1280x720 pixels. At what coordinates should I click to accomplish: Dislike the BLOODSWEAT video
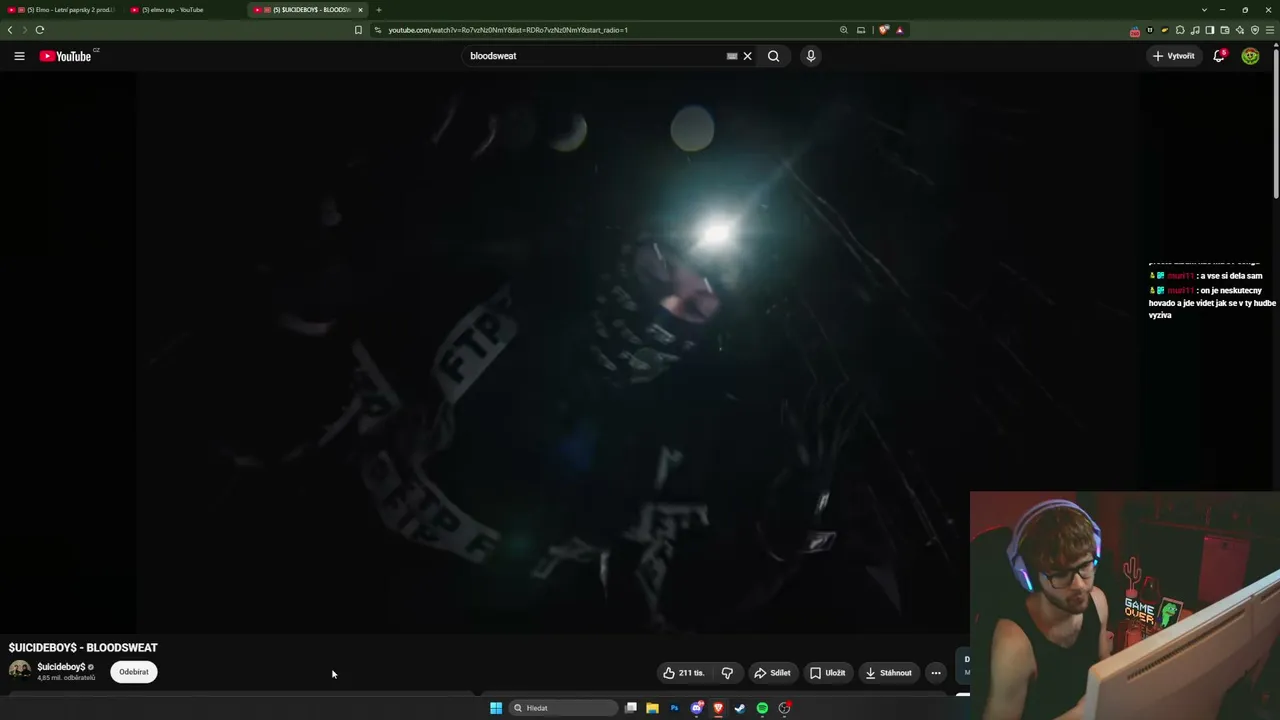point(727,673)
